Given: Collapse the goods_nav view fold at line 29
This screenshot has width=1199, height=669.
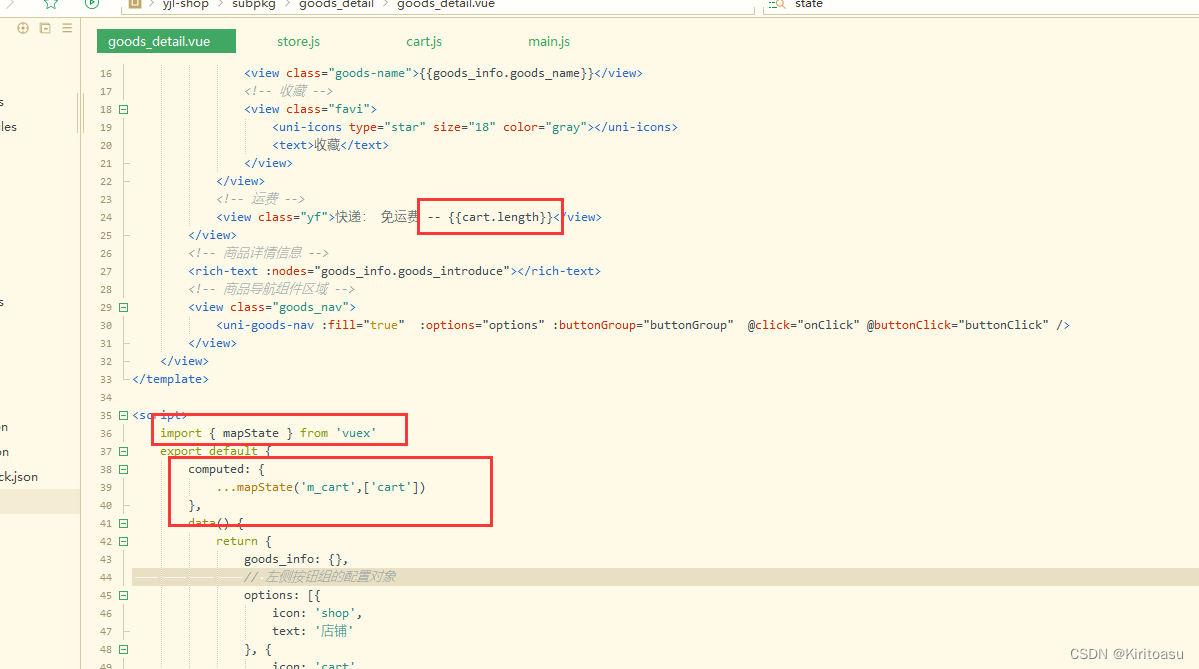Looking at the screenshot, I should tap(123, 307).
